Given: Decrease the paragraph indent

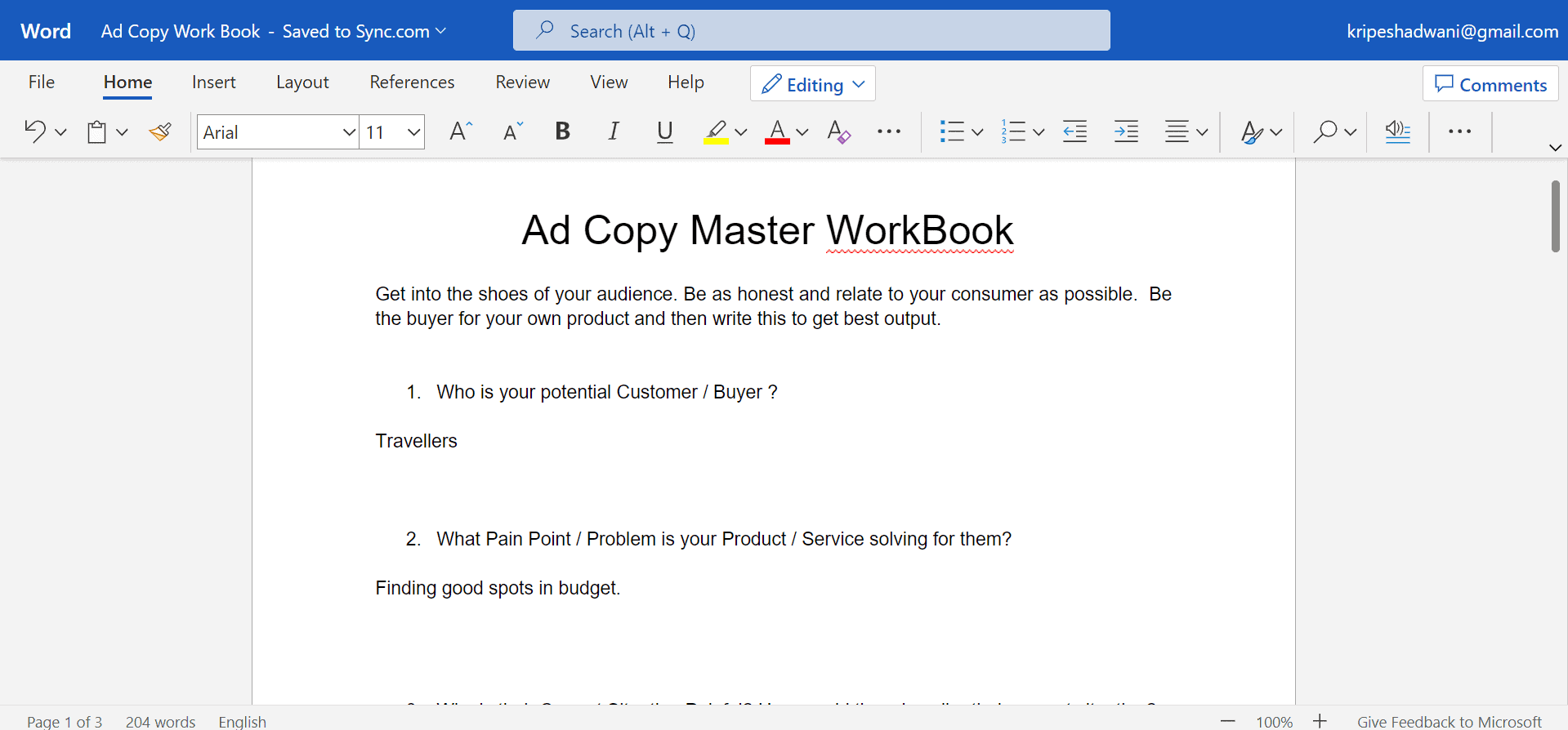Looking at the screenshot, I should pyautogui.click(x=1074, y=131).
